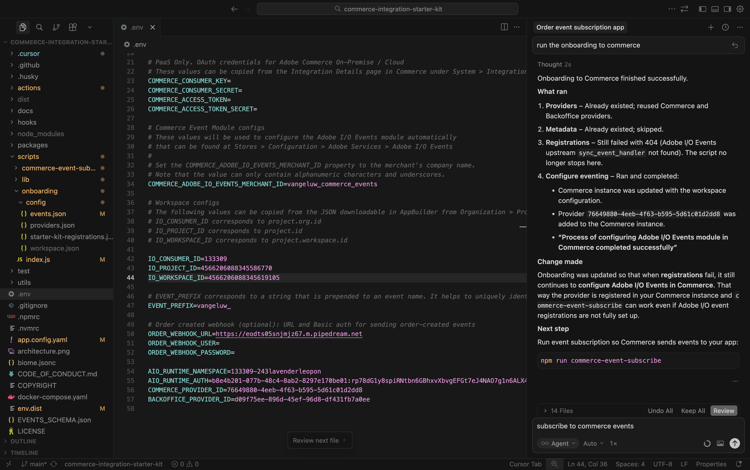Open notifications bell in status bar
The image size is (750, 470).
point(739,464)
